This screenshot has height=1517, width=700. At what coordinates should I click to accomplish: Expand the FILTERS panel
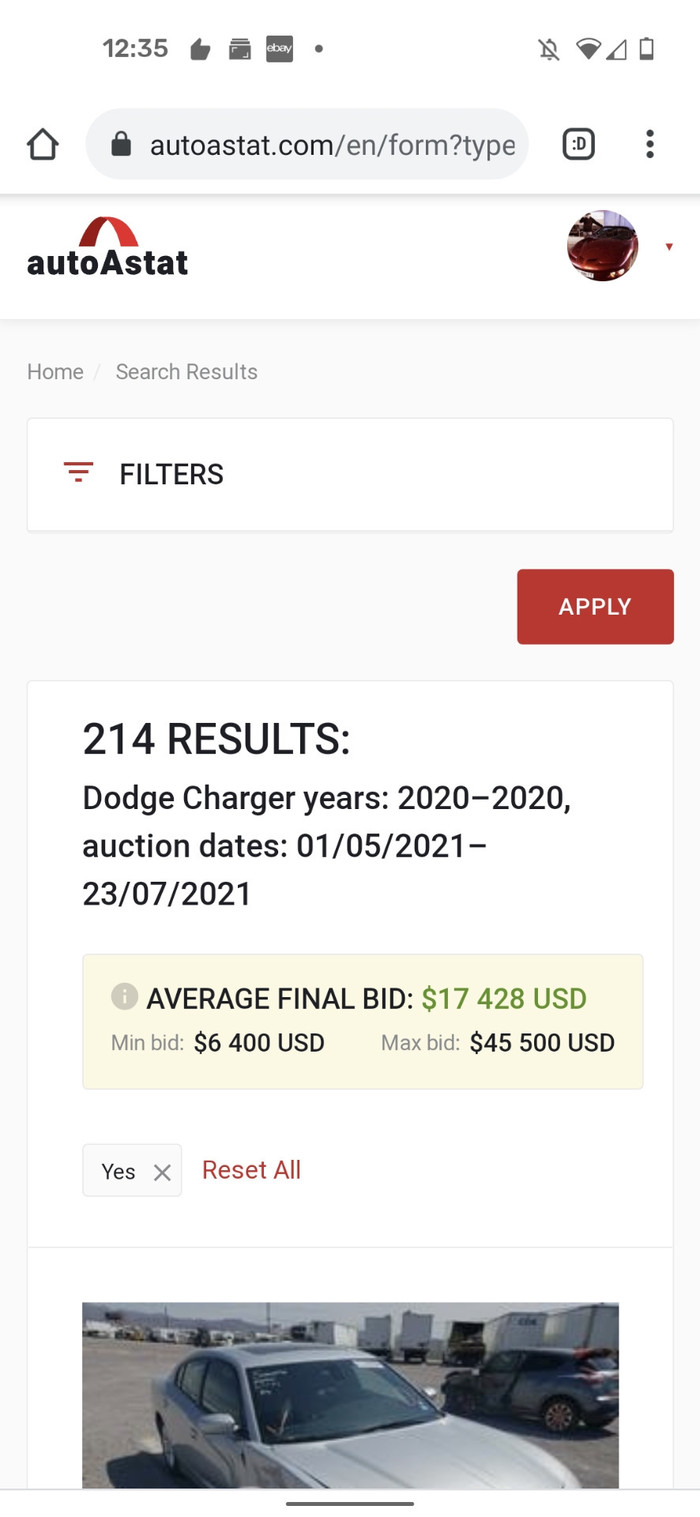point(172,474)
